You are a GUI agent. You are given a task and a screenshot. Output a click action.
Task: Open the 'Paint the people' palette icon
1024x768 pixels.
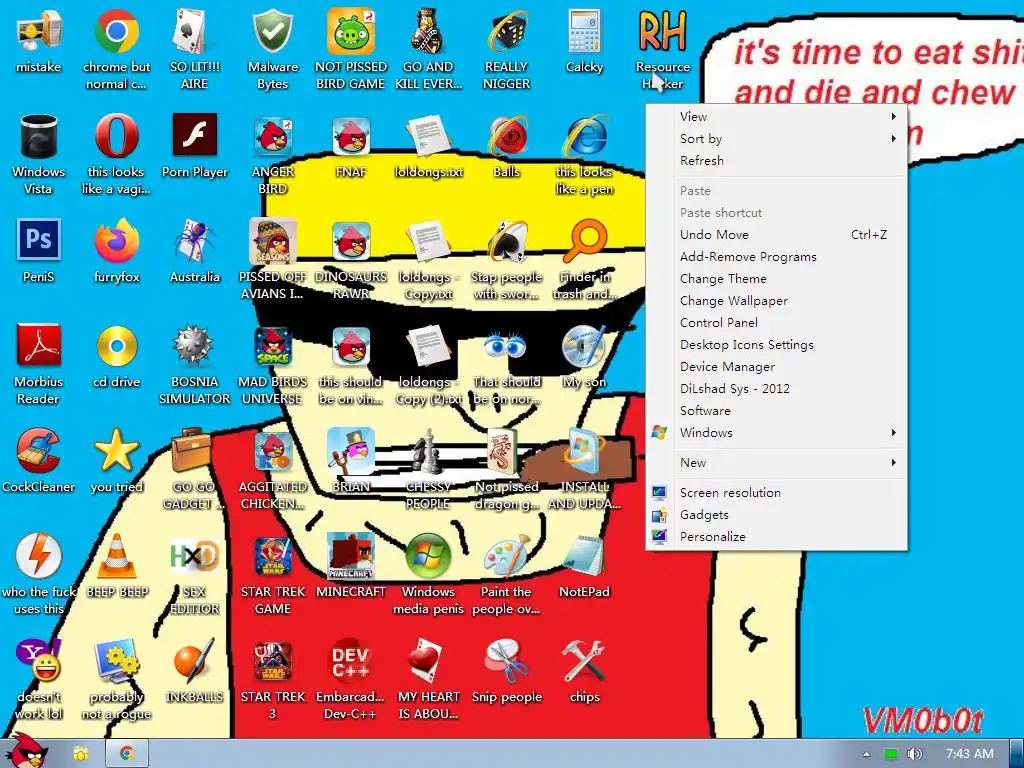tap(507, 556)
